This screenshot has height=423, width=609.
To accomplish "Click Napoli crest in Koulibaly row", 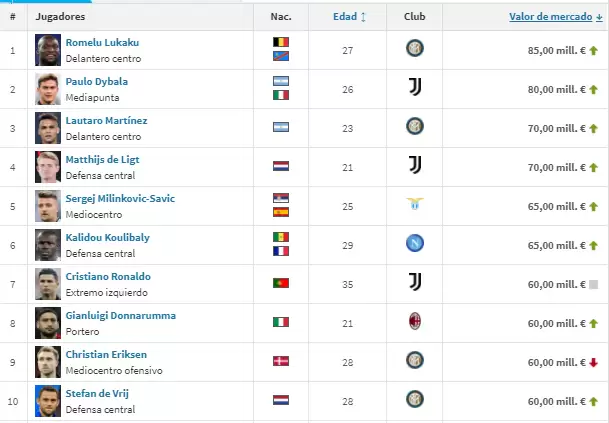I will coord(414,243).
